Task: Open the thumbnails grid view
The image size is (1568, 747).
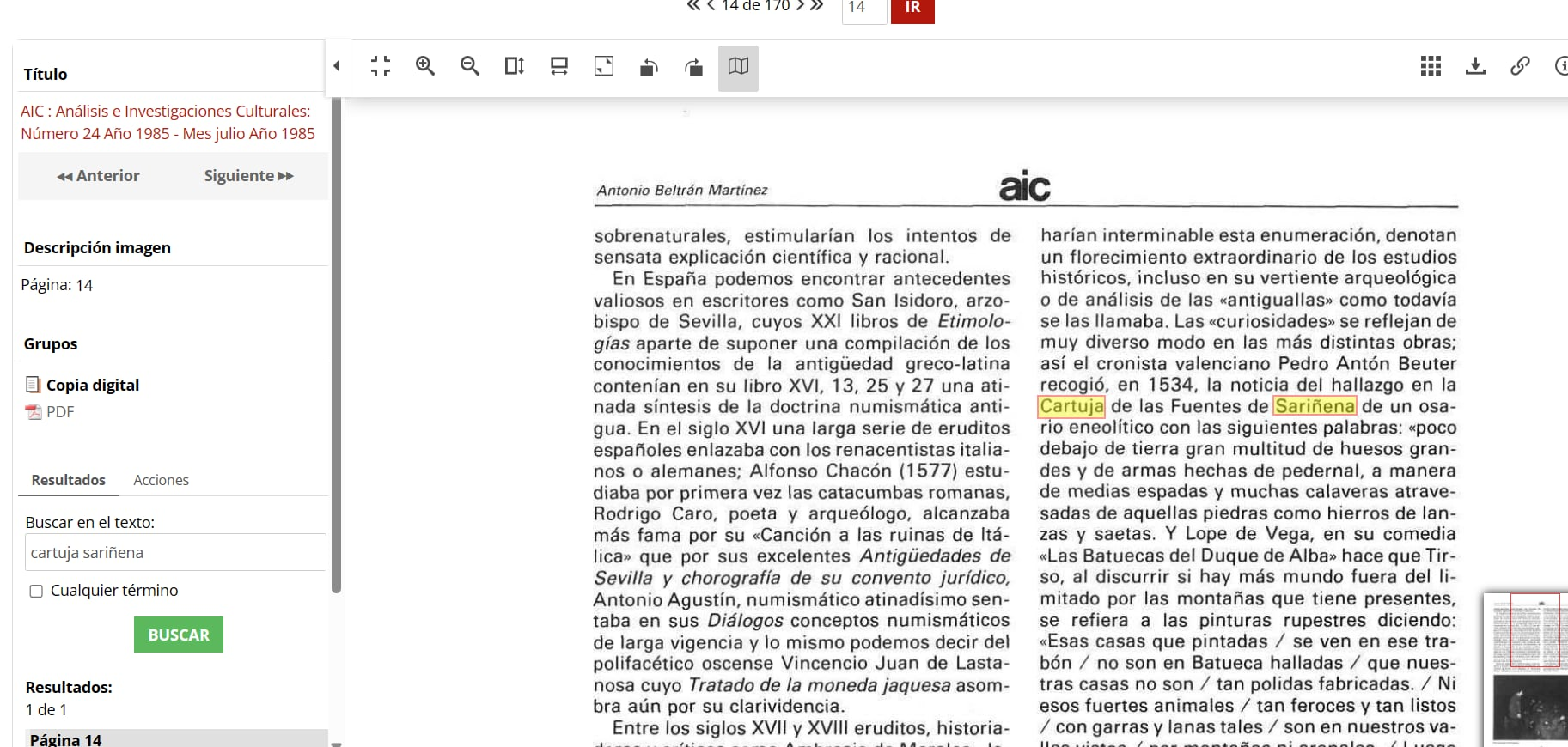Action: (1431, 66)
